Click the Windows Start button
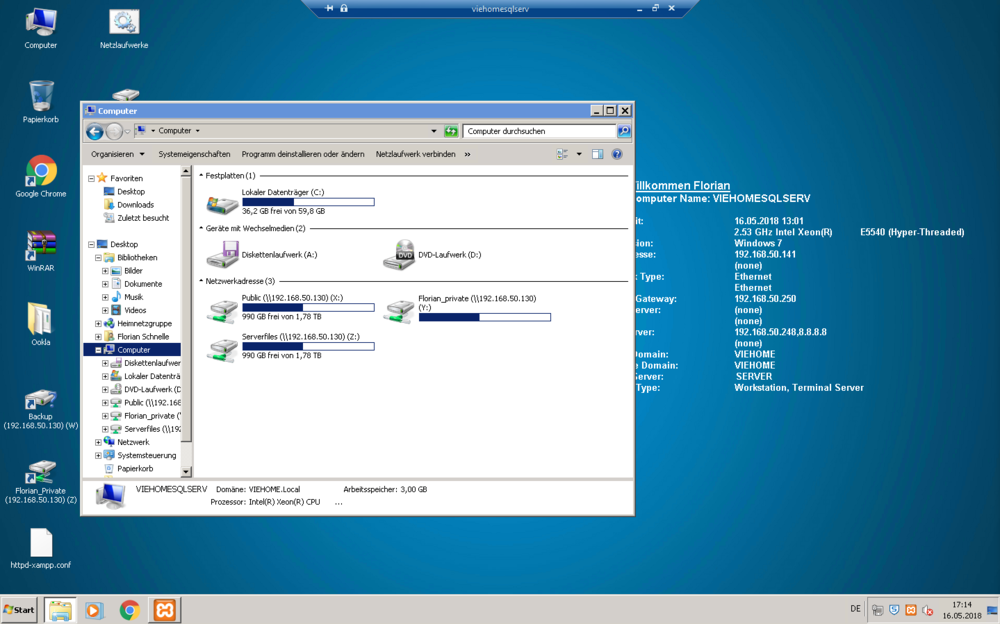1000x624 pixels. pos(20,609)
